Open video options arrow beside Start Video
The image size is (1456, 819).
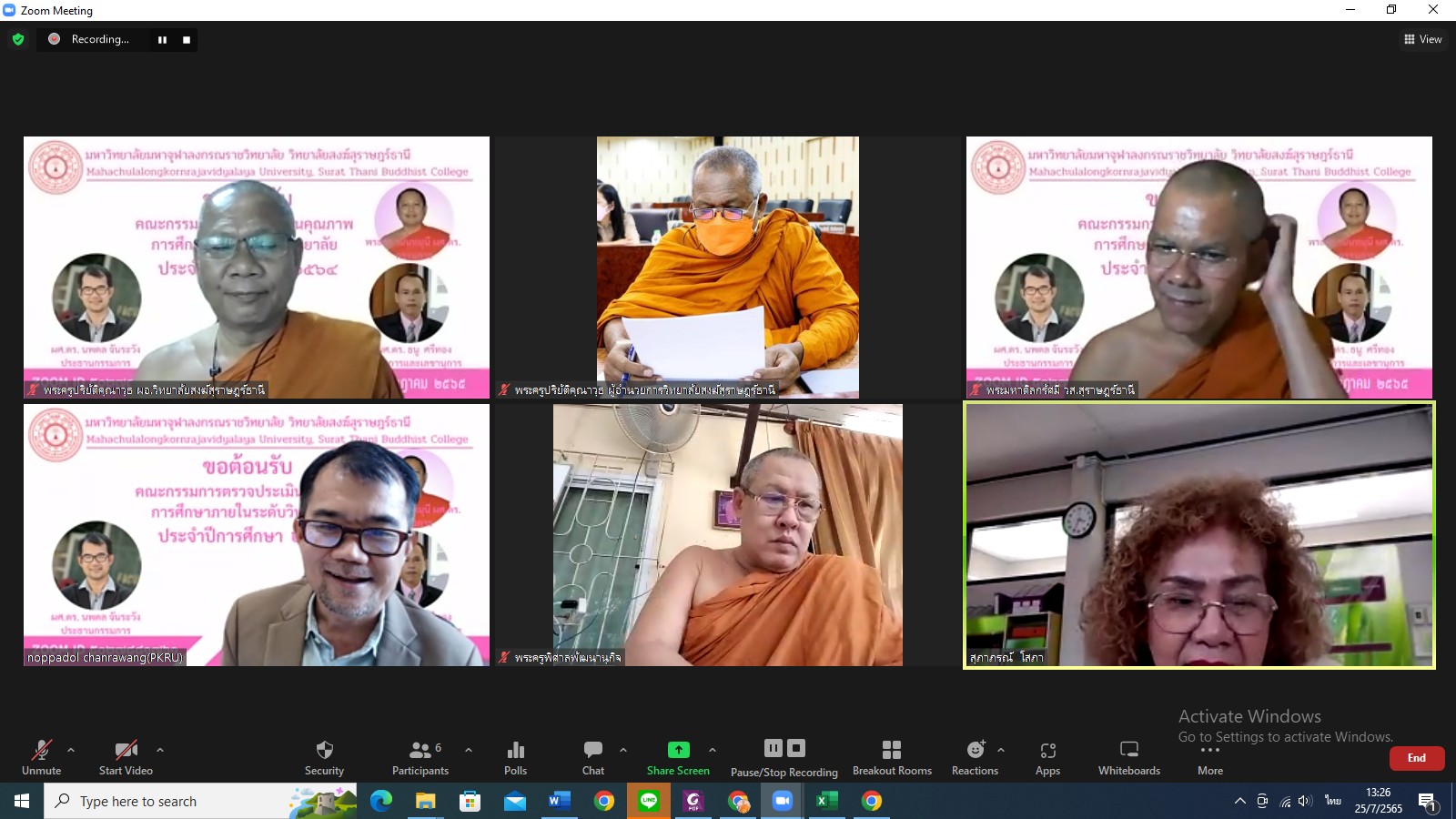(160, 750)
